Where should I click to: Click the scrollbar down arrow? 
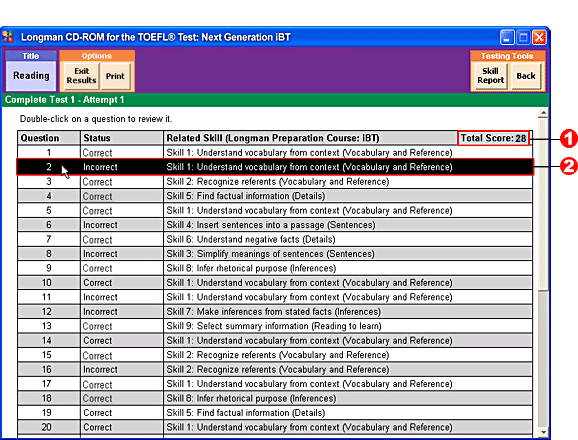coord(543,432)
